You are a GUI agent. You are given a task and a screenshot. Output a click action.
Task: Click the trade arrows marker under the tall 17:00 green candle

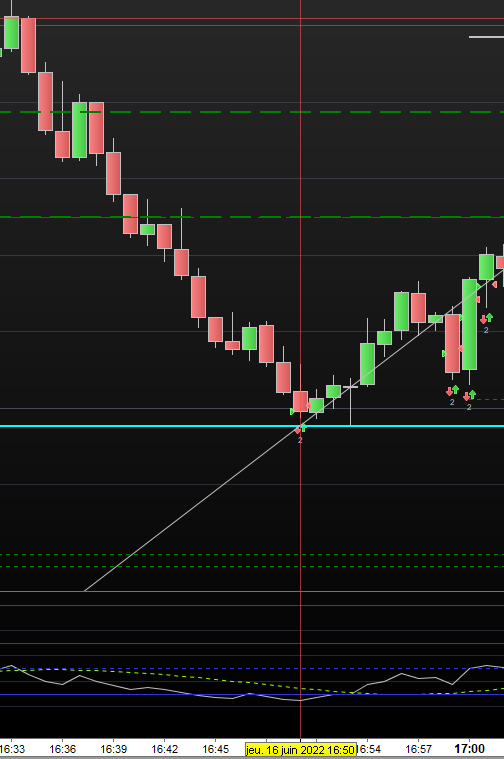(x=469, y=395)
